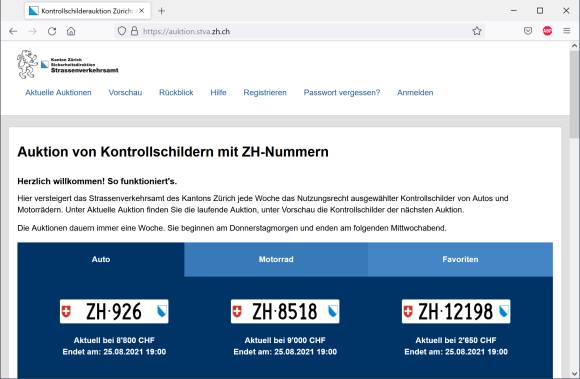Click the 'Aktuell bei 9'000 CHF' text
This screenshot has height=379, width=580.
point(285,340)
